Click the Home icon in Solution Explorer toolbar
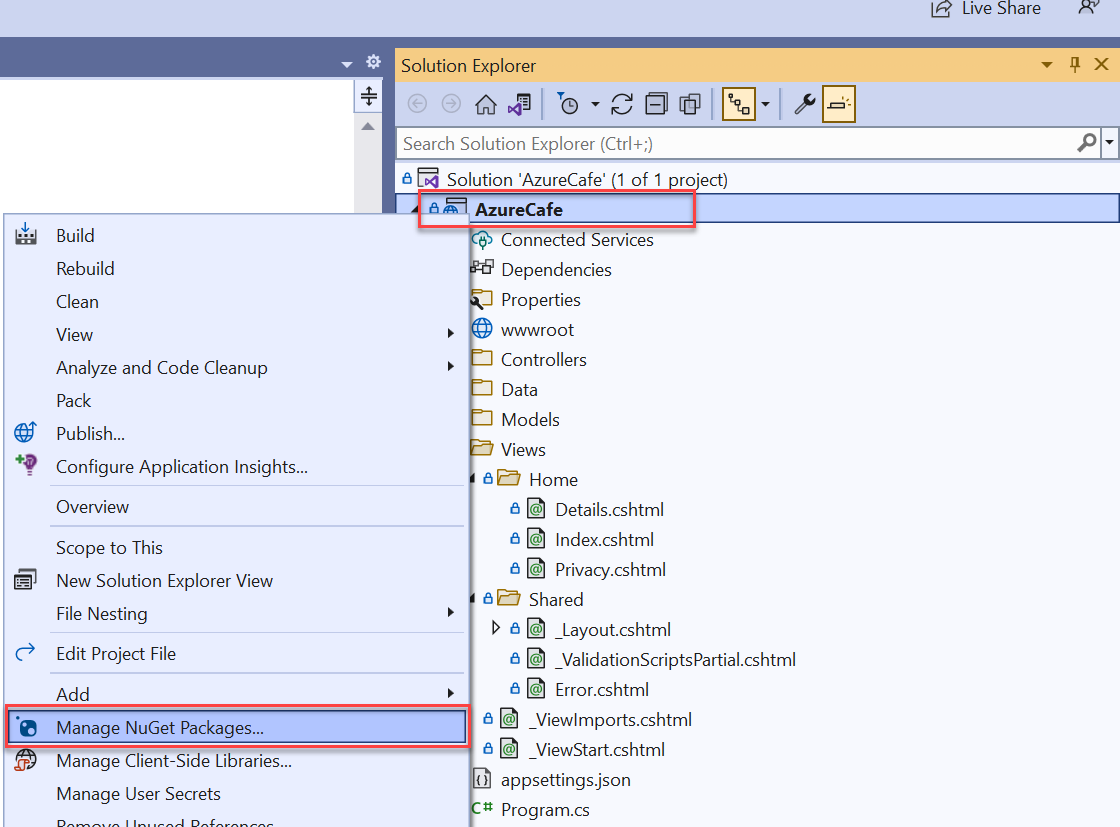The width and height of the screenshot is (1120, 827). coord(485,104)
